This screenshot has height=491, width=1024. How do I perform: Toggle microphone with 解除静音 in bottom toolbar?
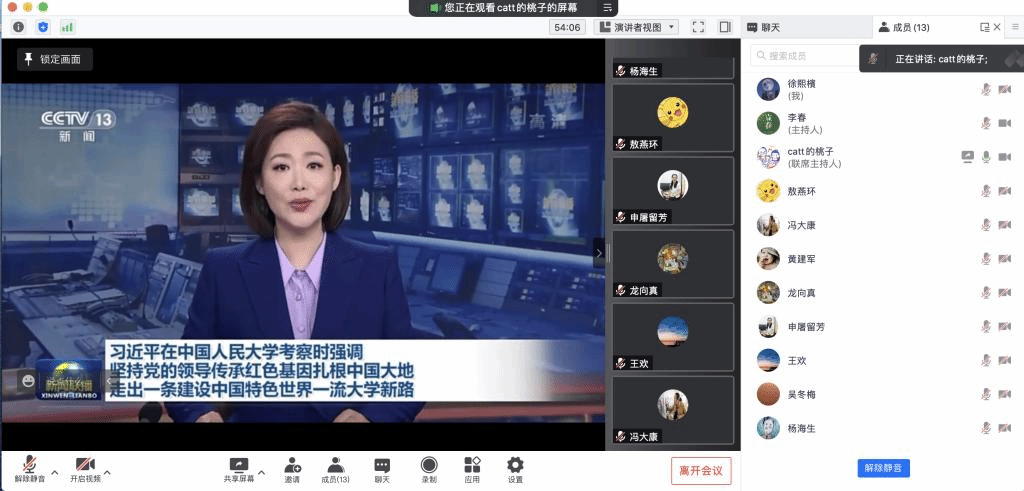click(30, 467)
